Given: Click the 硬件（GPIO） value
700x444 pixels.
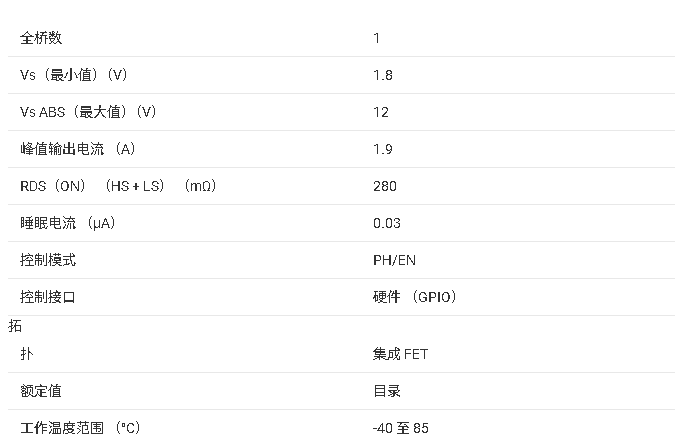Looking at the screenshot, I should coord(415,297).
